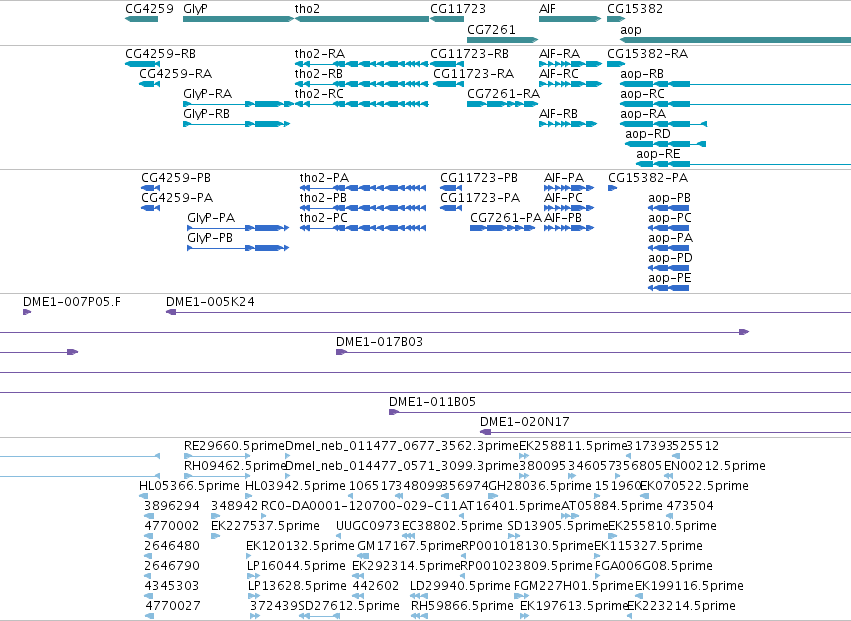Select the CG11723-PA protein label
851x621 pixels.
(x=480, y=198)
